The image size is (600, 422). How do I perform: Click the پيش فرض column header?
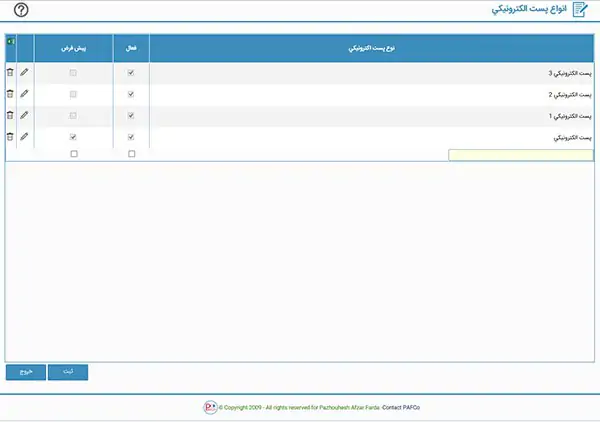73,48
